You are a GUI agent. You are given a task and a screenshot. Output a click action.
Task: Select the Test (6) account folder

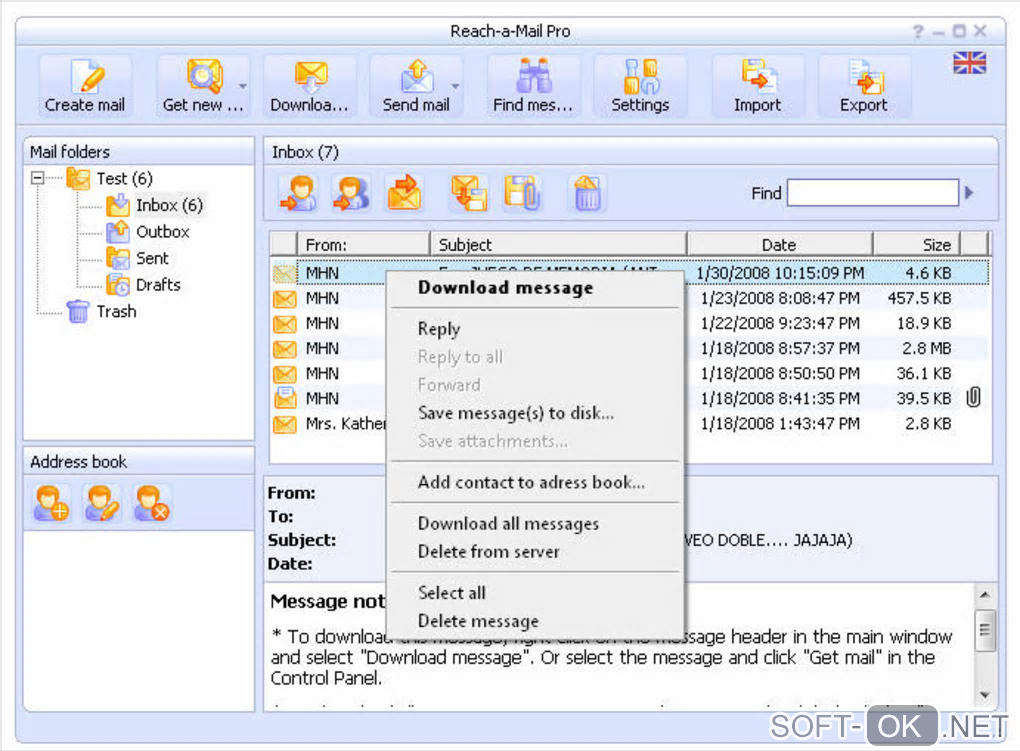124,178
